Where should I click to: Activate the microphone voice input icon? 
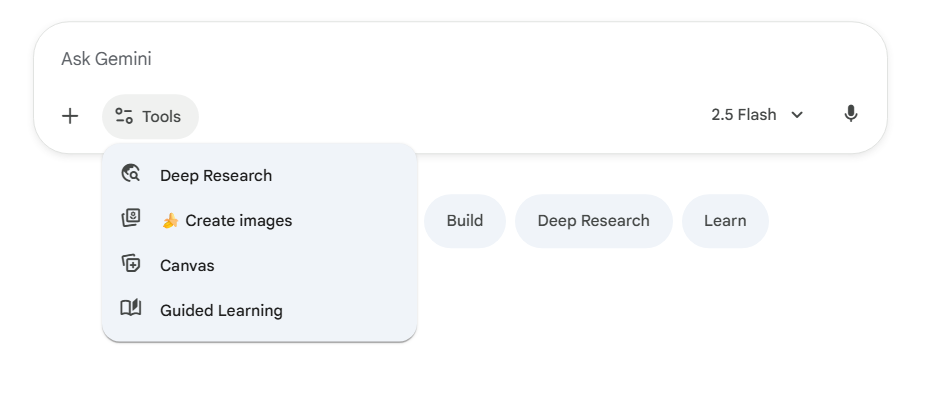click(851, 114)
